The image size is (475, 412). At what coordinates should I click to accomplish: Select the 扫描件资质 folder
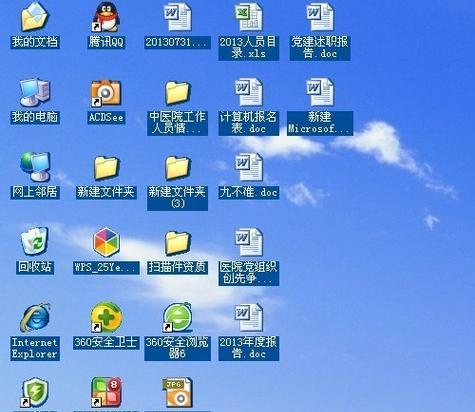click(177, 242)
